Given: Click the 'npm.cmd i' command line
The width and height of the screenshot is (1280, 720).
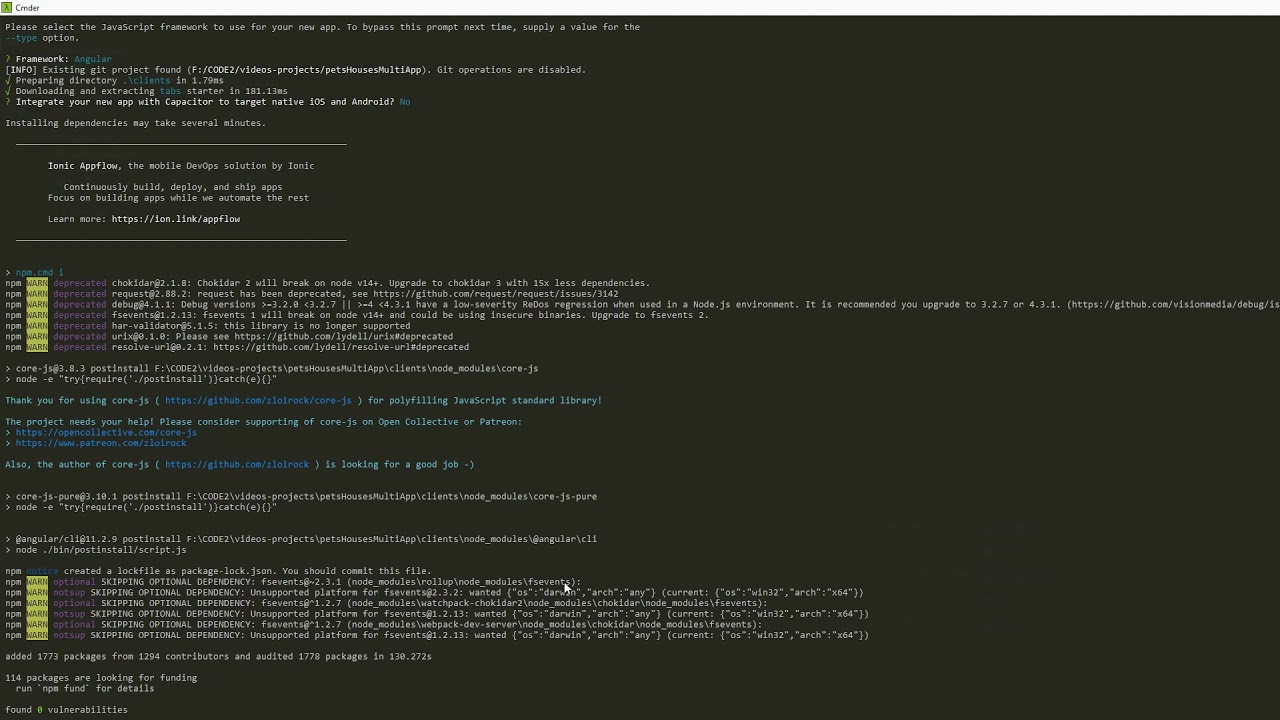Looking at the screenshot, I should pyautogui.click(x=39, y=273).
